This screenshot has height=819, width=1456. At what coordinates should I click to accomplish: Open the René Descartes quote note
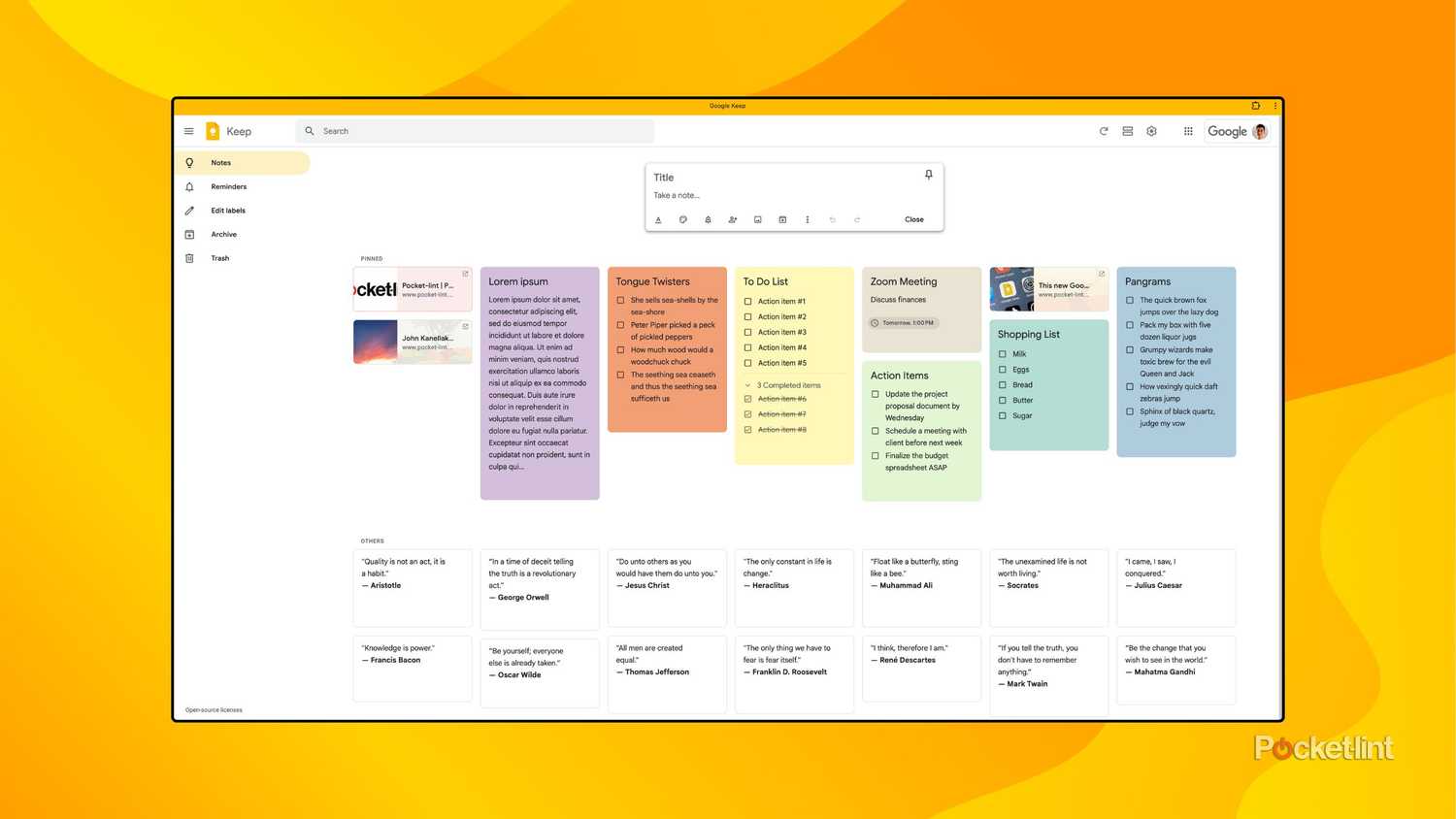922,669
